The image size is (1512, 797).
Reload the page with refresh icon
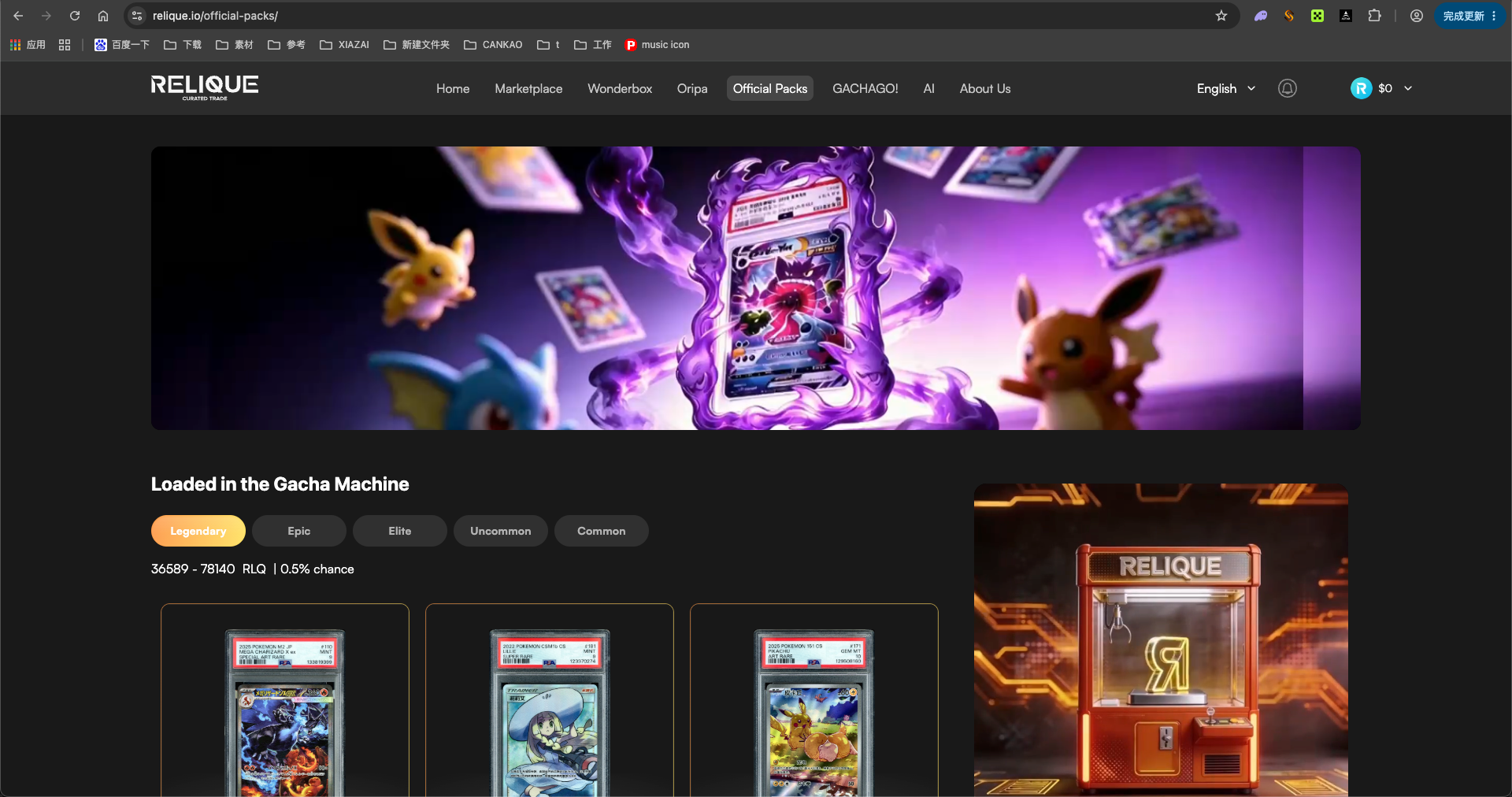point(75,16)
